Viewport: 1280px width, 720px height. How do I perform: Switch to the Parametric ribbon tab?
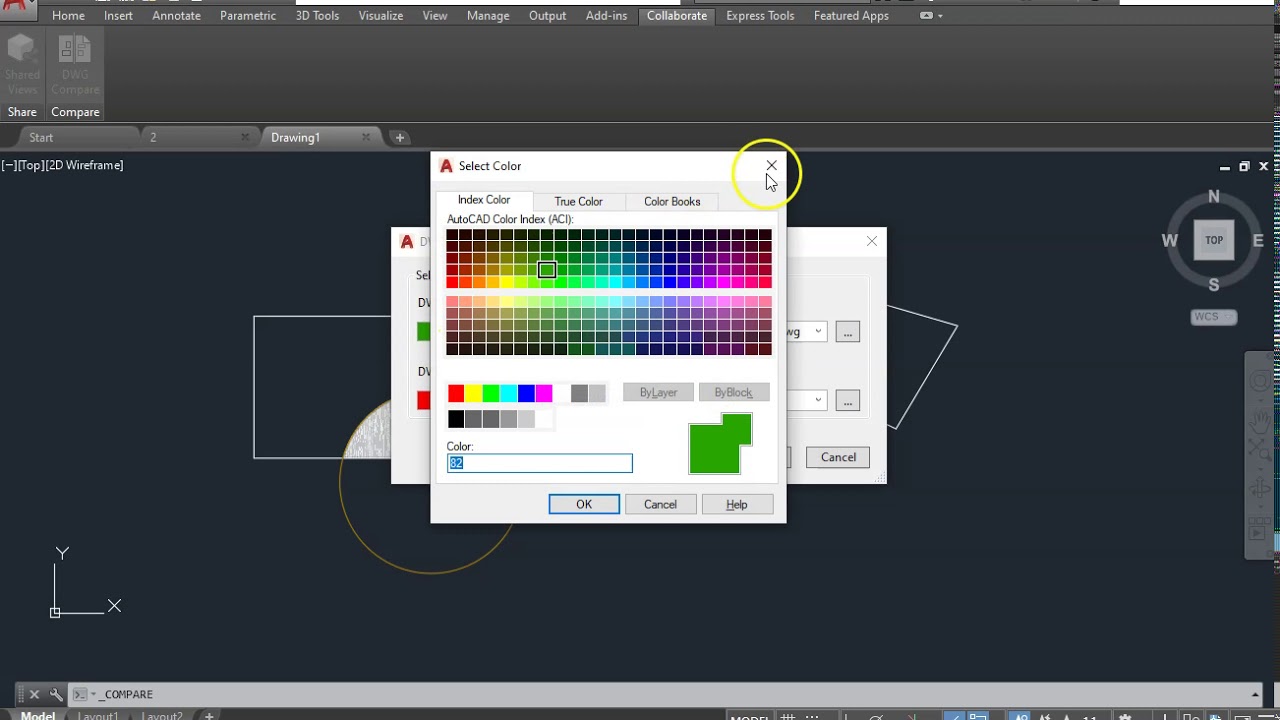coord(248,16)
